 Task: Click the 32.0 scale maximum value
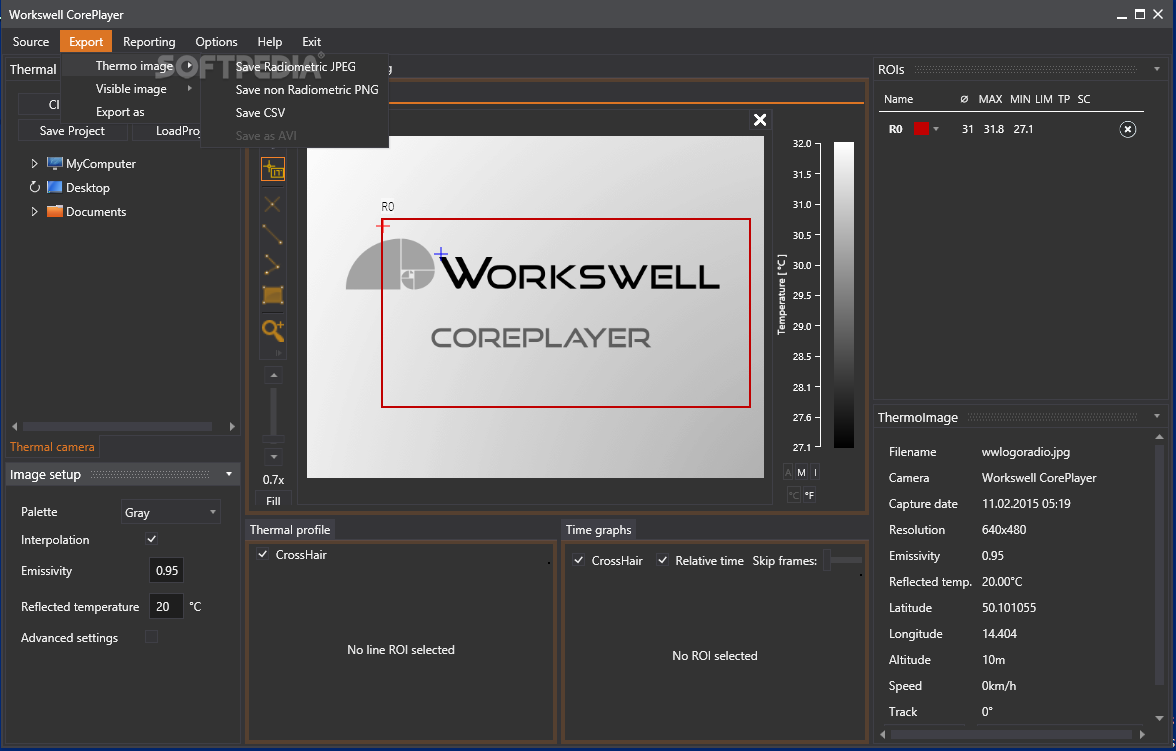click(801, 143)
